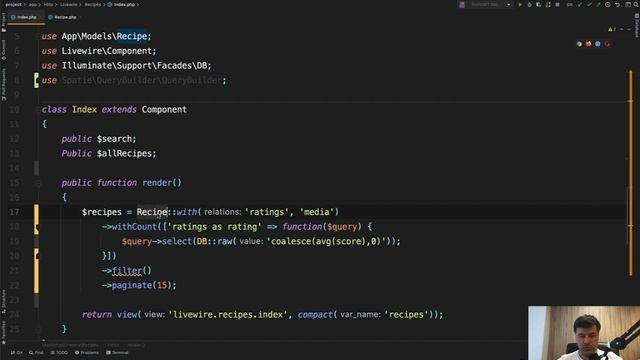Open in Firefox browser icon
Viewport: 640px width, 360px height.
pos(589,44)
